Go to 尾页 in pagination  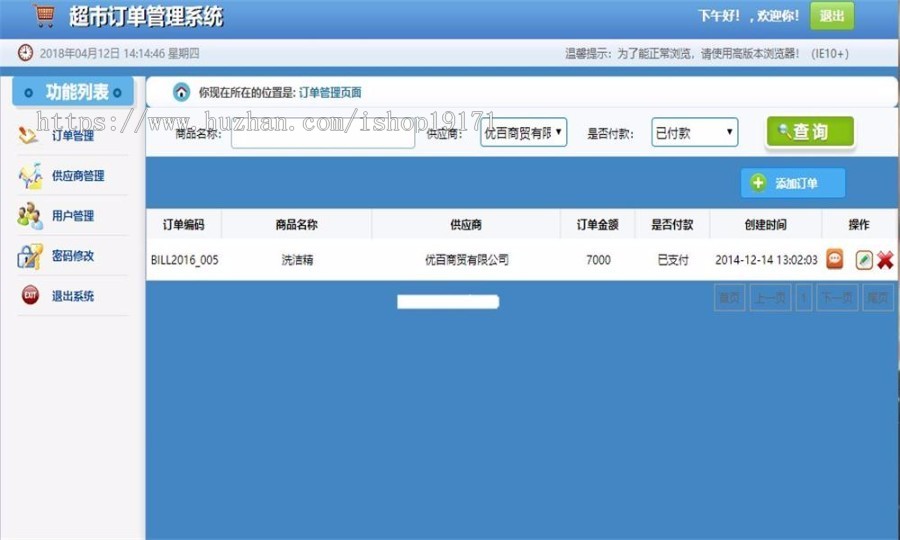click(x=878, y=297)
